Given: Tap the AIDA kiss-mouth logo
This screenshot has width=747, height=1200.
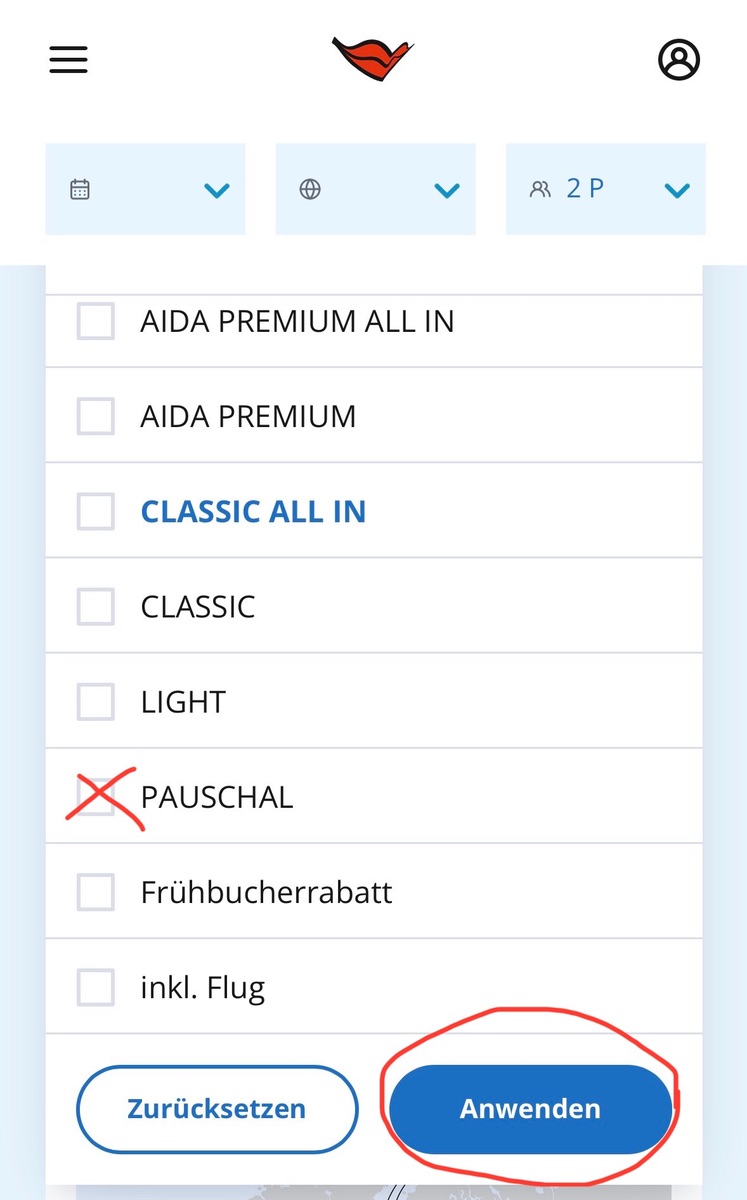Looking at the screenshot, I should (372, 59).
